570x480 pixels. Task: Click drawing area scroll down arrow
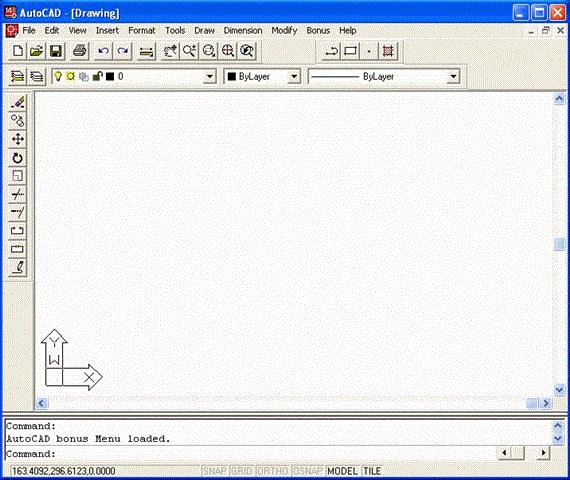pos(559,390)
